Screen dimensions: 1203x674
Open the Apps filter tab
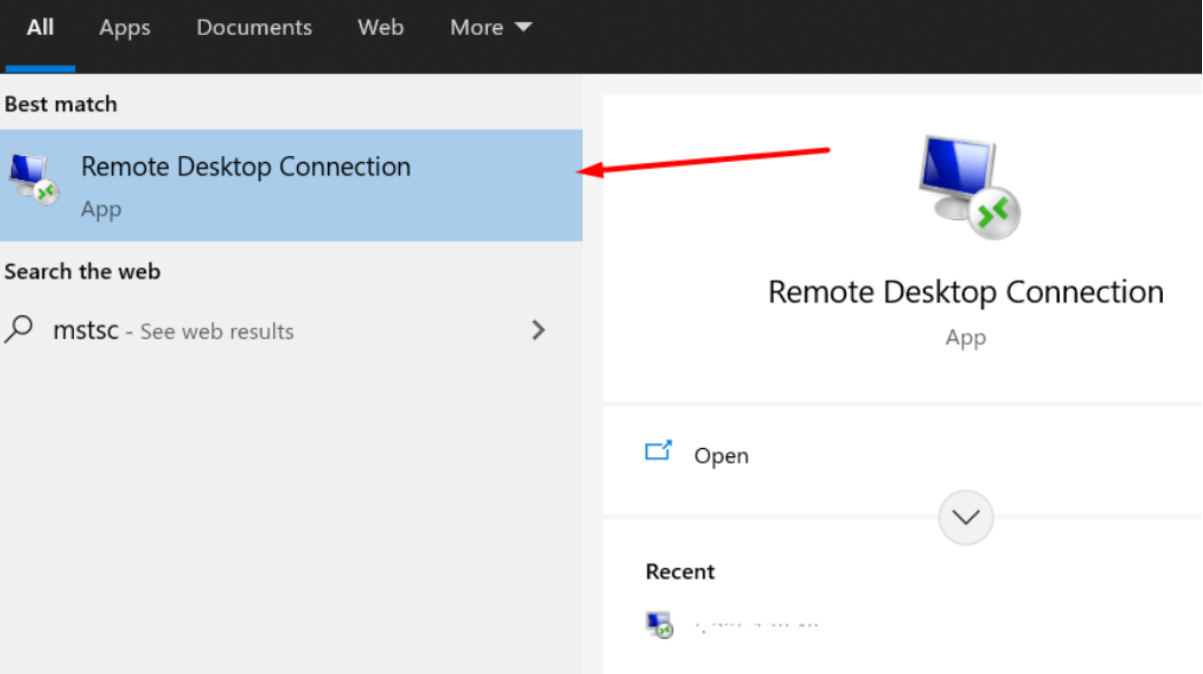124,28
